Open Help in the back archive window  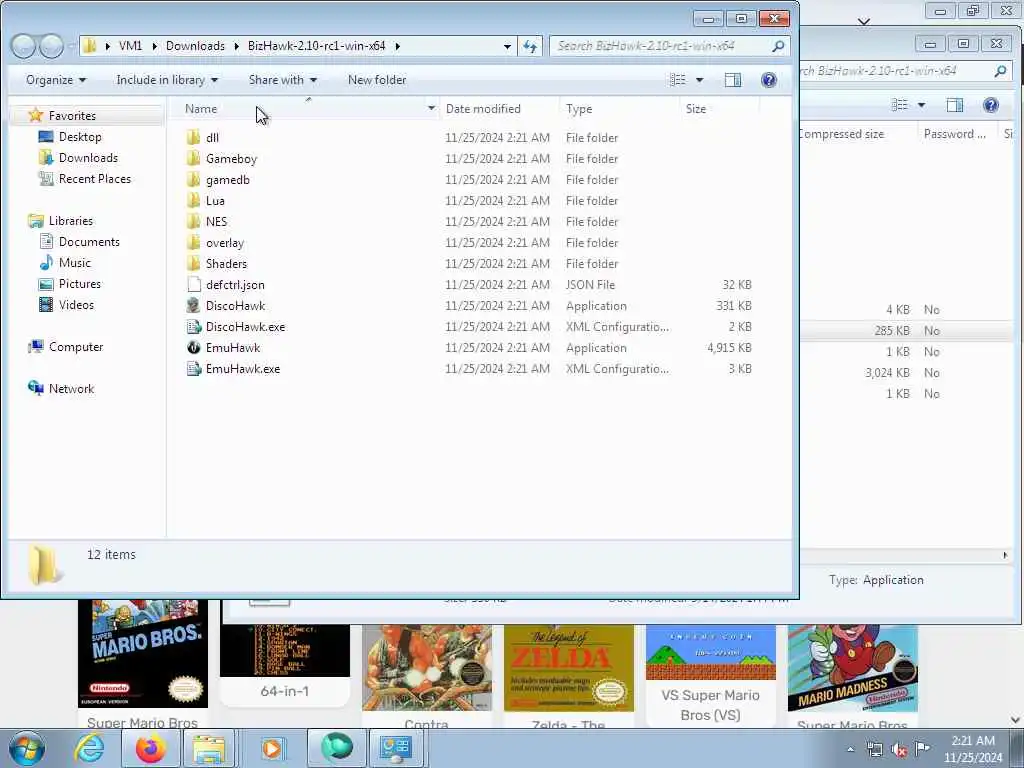[x=991, y=105]
